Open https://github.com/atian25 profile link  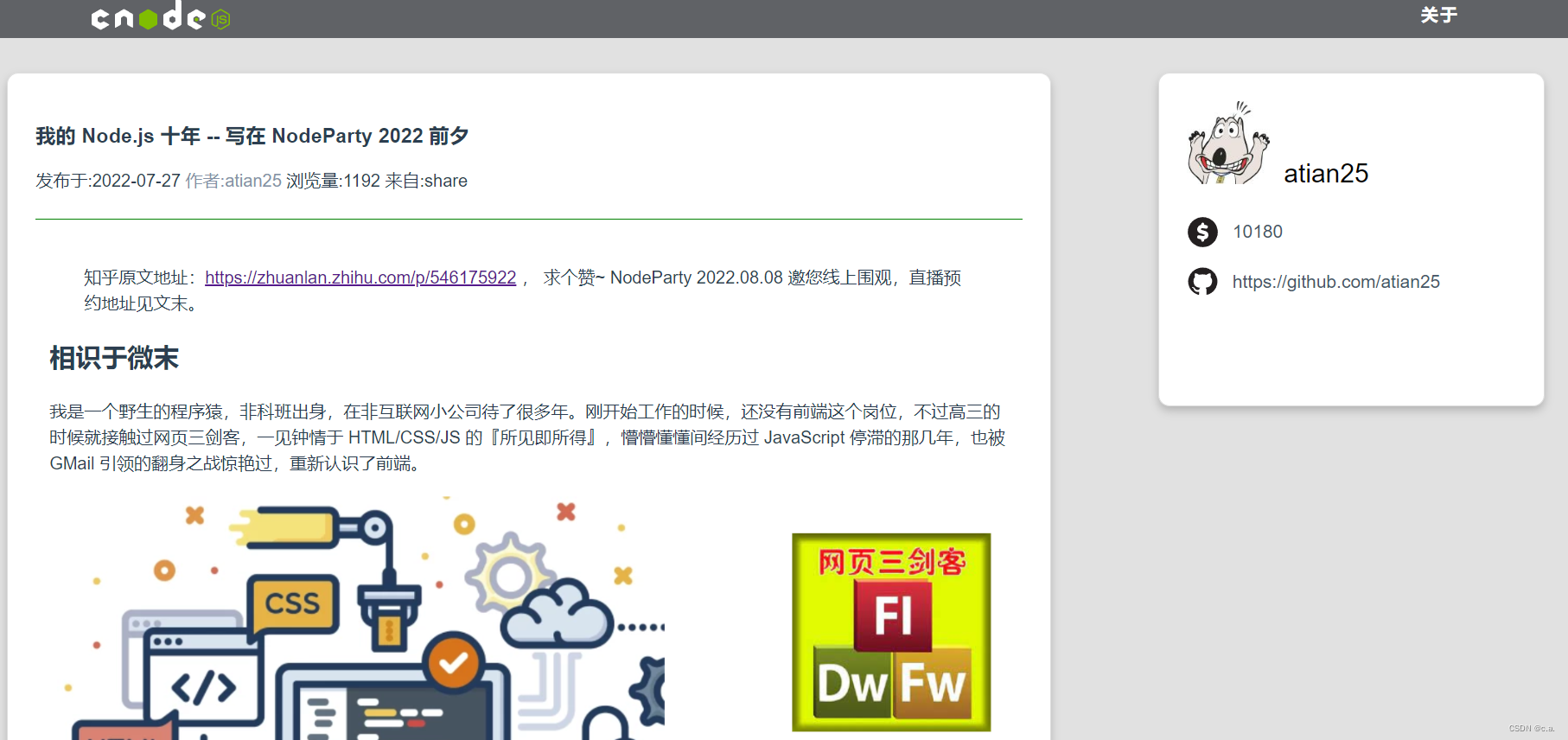pyautogui.click(x=1335, y=282)
